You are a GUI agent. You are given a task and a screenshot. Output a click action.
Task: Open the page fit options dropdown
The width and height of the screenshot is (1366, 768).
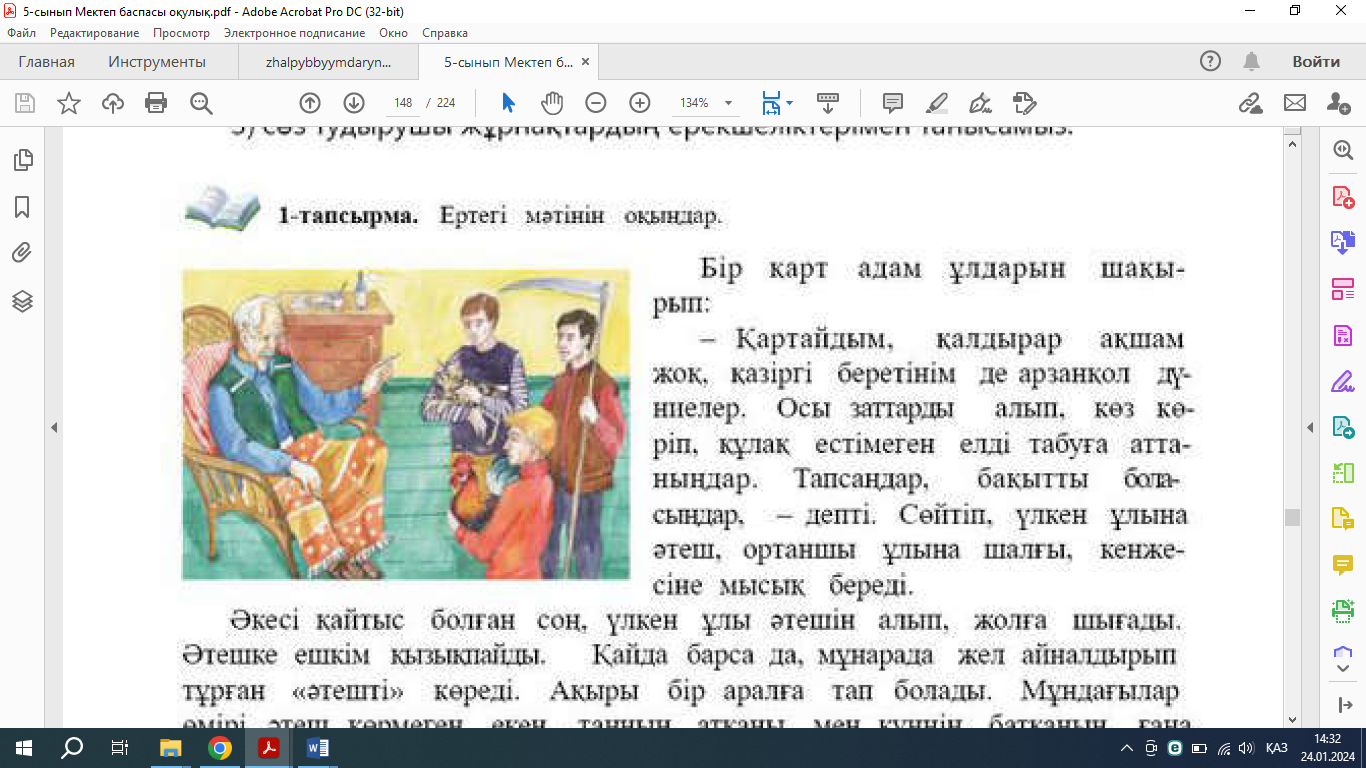pyautogui.click(x=777, y=103)
